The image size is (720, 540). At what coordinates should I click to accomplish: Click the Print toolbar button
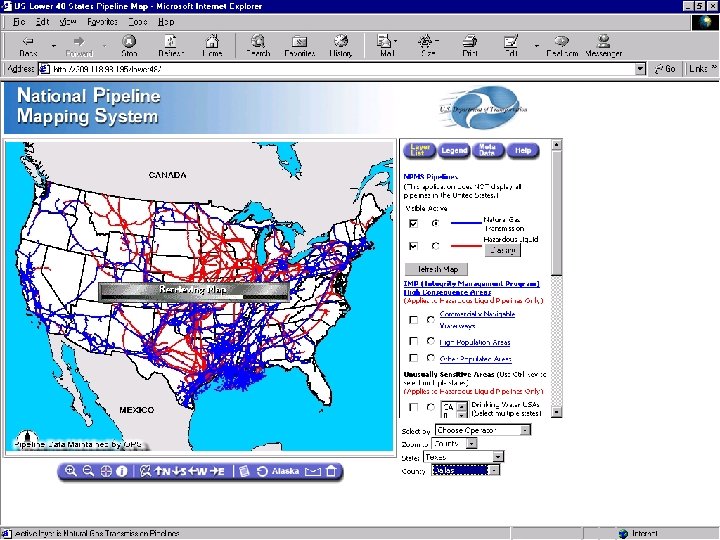[469, 45]
